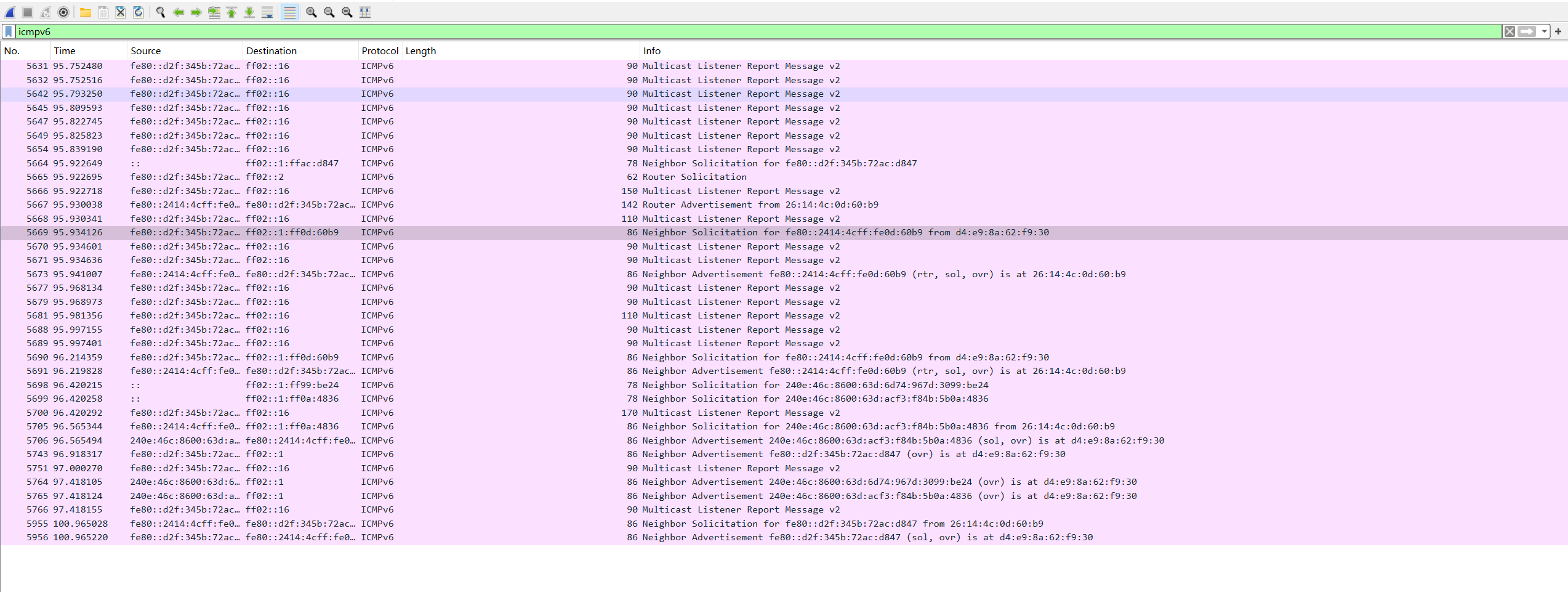Open display filter bookmarks icon
The width and height of the screenshot is (1568, 592).
(9, 31)
